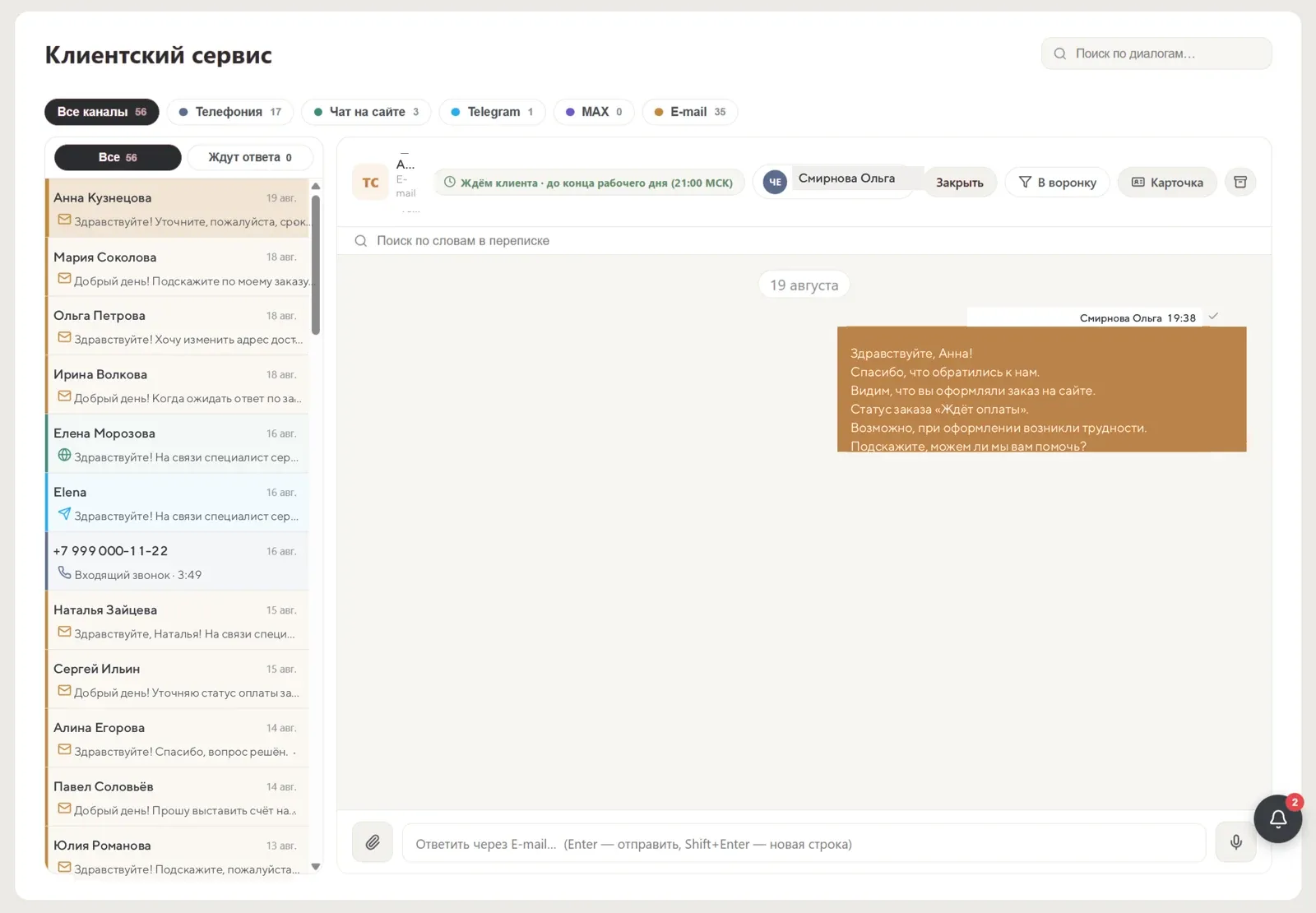
Task: Activate the microphone voice input icon
Action: (1235, 842)
